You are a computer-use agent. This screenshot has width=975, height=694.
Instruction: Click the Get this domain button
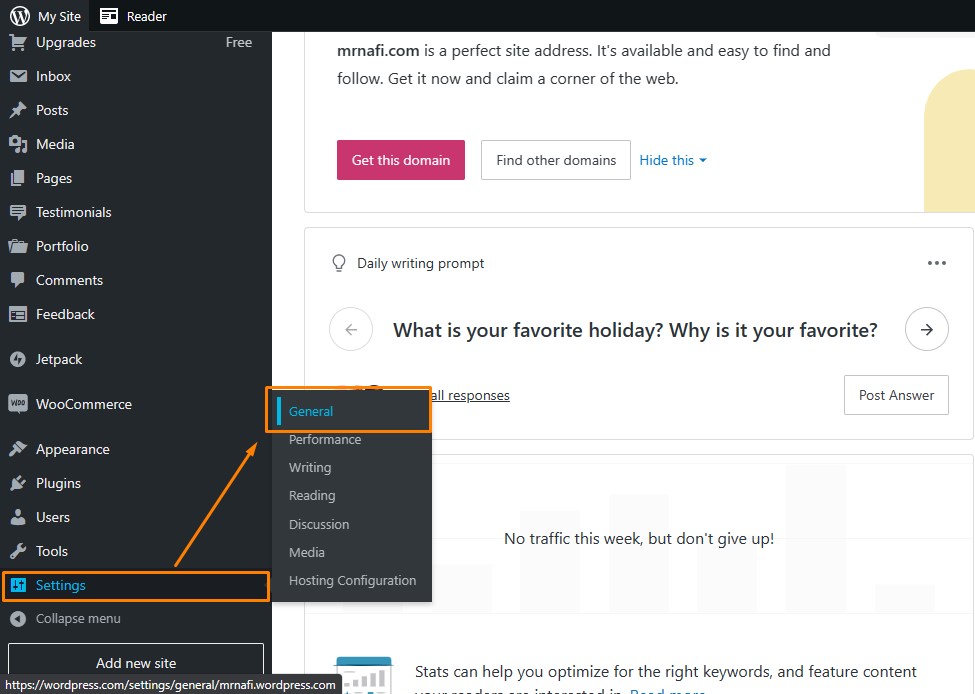pos(401,160)
